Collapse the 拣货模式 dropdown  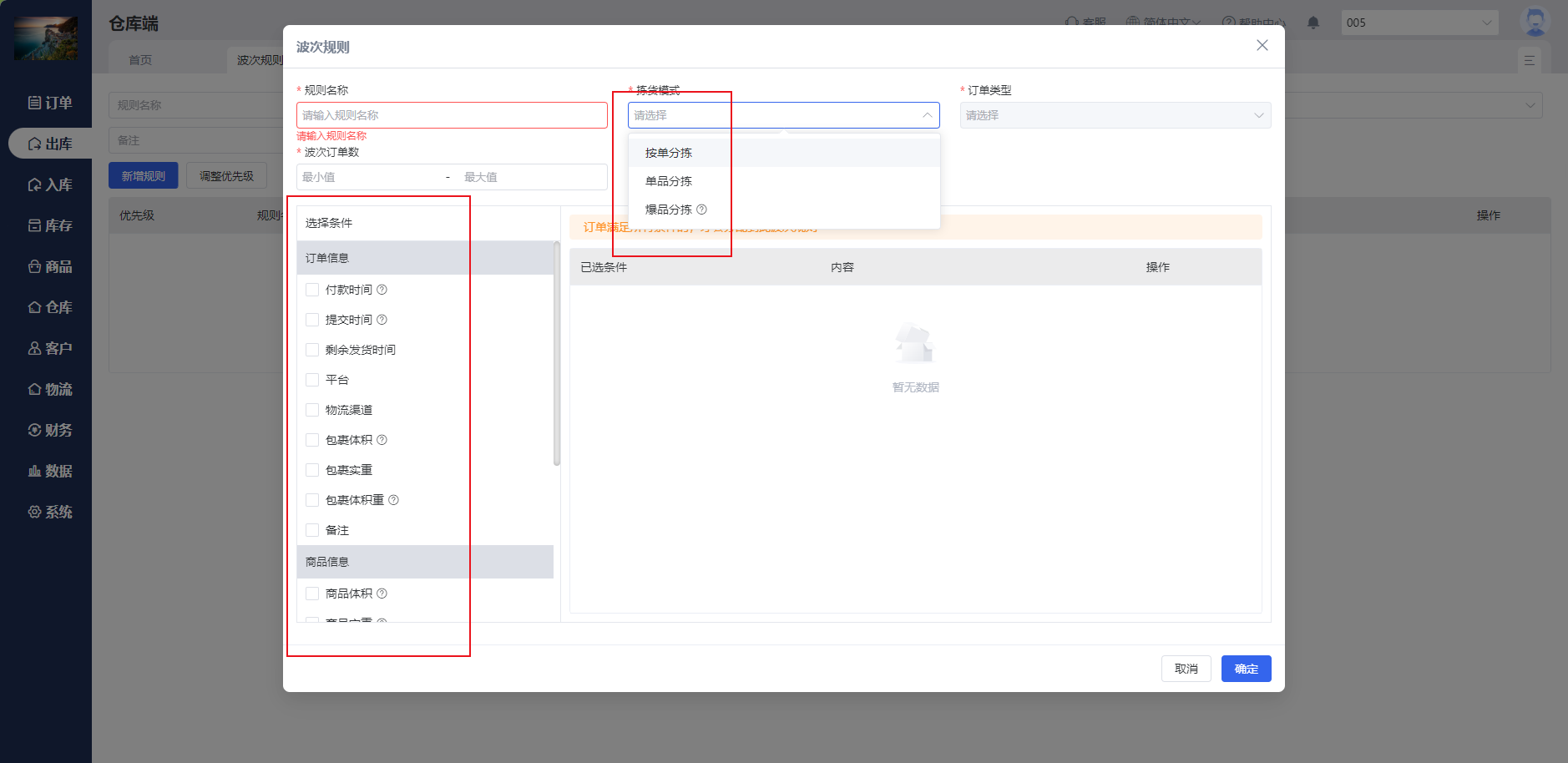[x=927, y=115]
